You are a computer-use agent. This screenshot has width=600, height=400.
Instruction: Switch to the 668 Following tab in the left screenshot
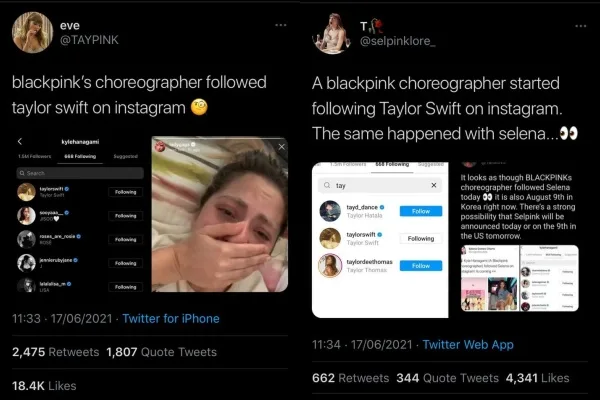pos(83,158)
